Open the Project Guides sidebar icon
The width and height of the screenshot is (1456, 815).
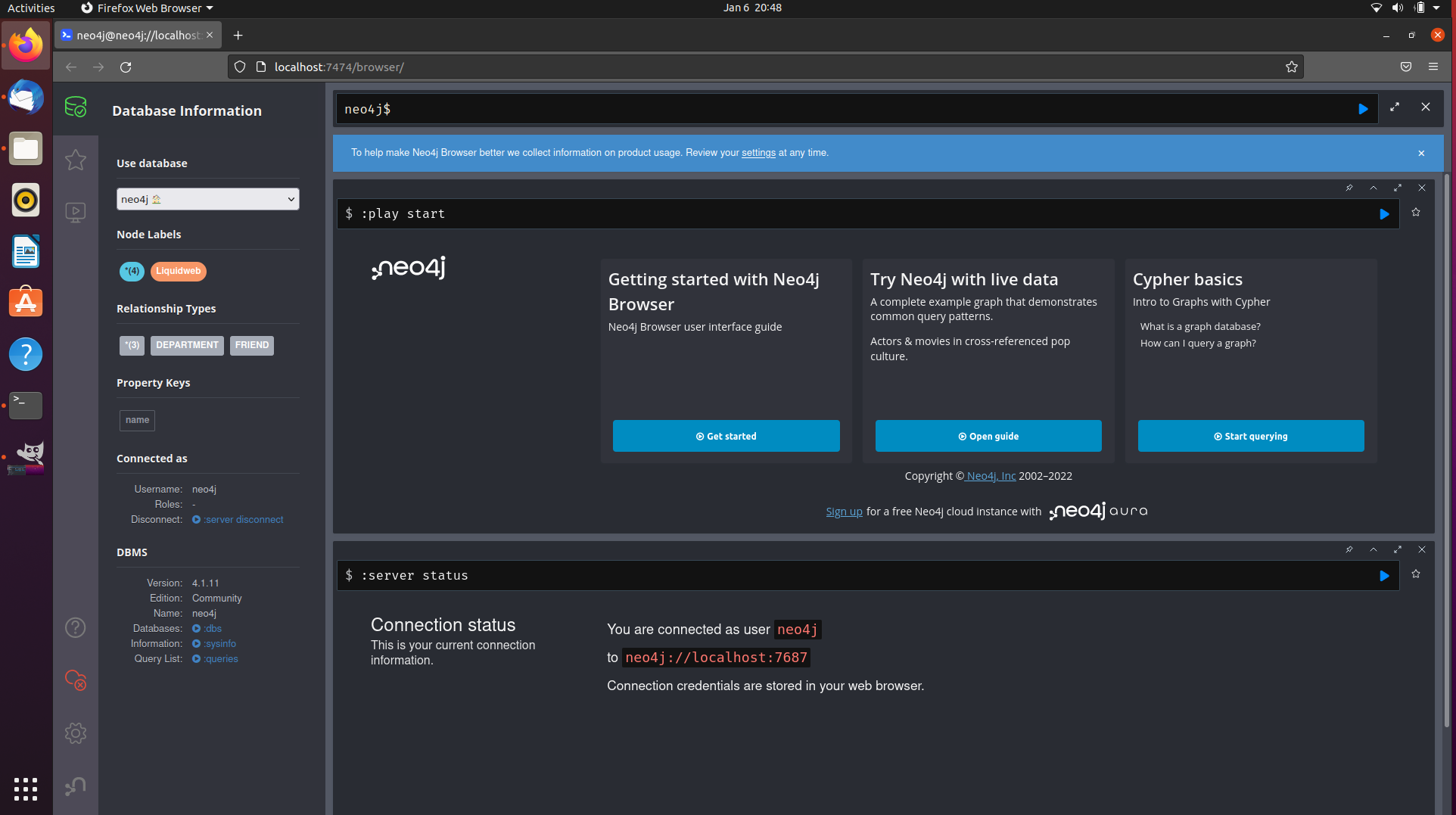point(76,212)
